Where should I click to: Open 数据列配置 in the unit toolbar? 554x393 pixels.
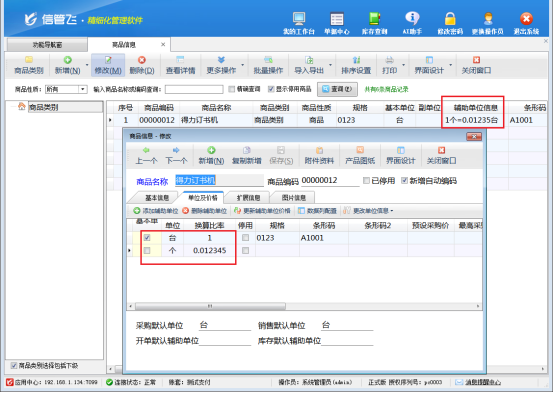(x=317, y=211)
